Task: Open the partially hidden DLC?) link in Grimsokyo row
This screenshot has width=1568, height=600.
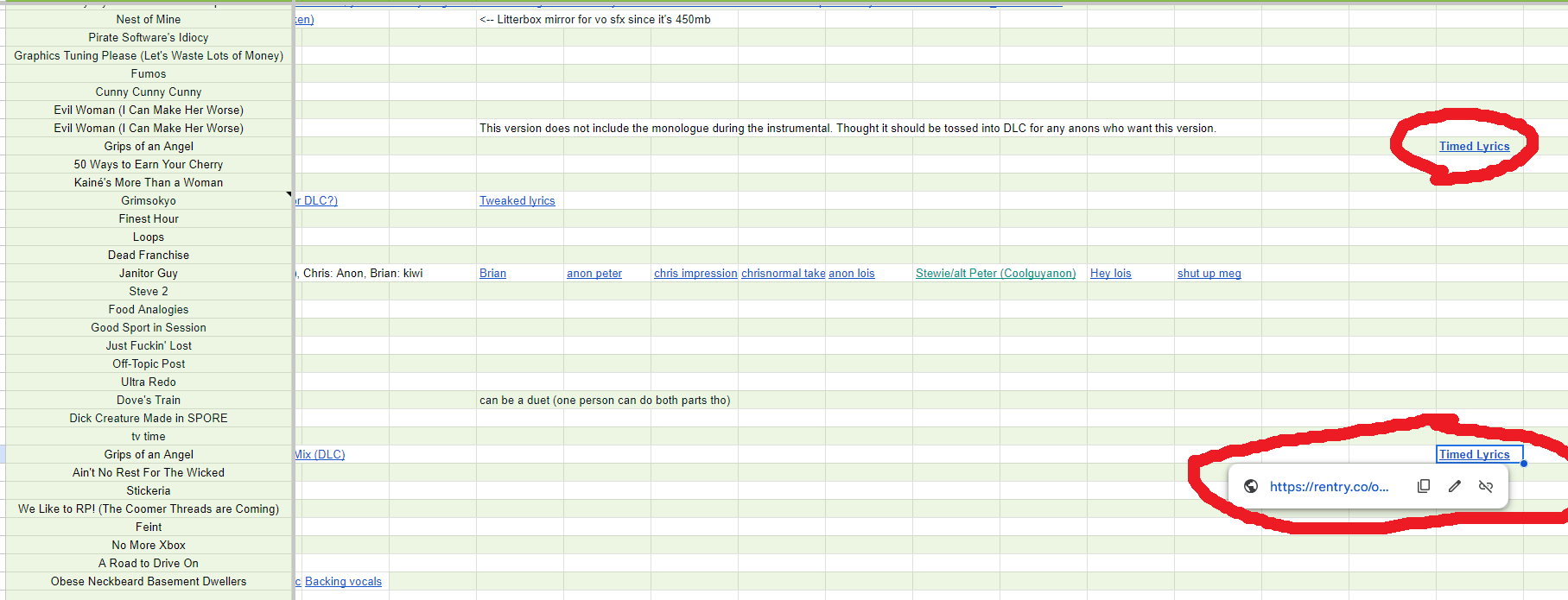Action: (316, 200)
